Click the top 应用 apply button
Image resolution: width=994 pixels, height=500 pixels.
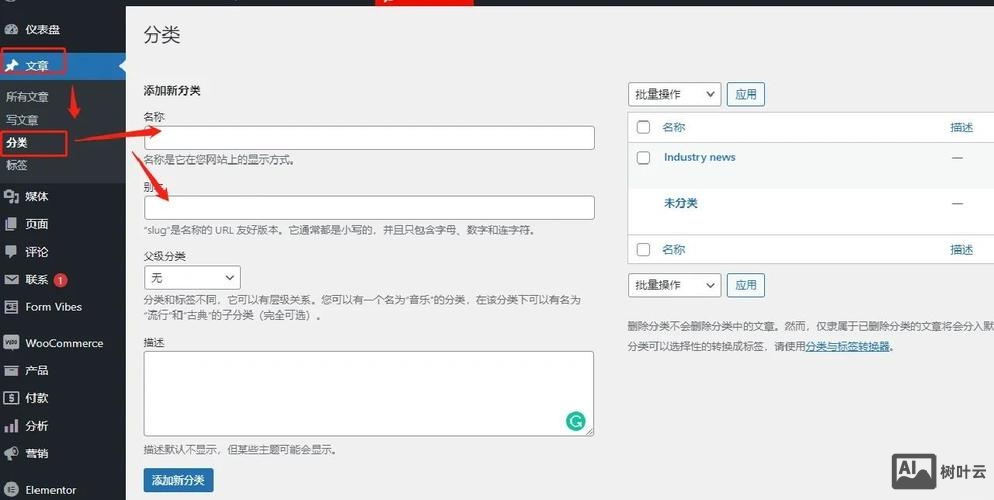(746, 94)
